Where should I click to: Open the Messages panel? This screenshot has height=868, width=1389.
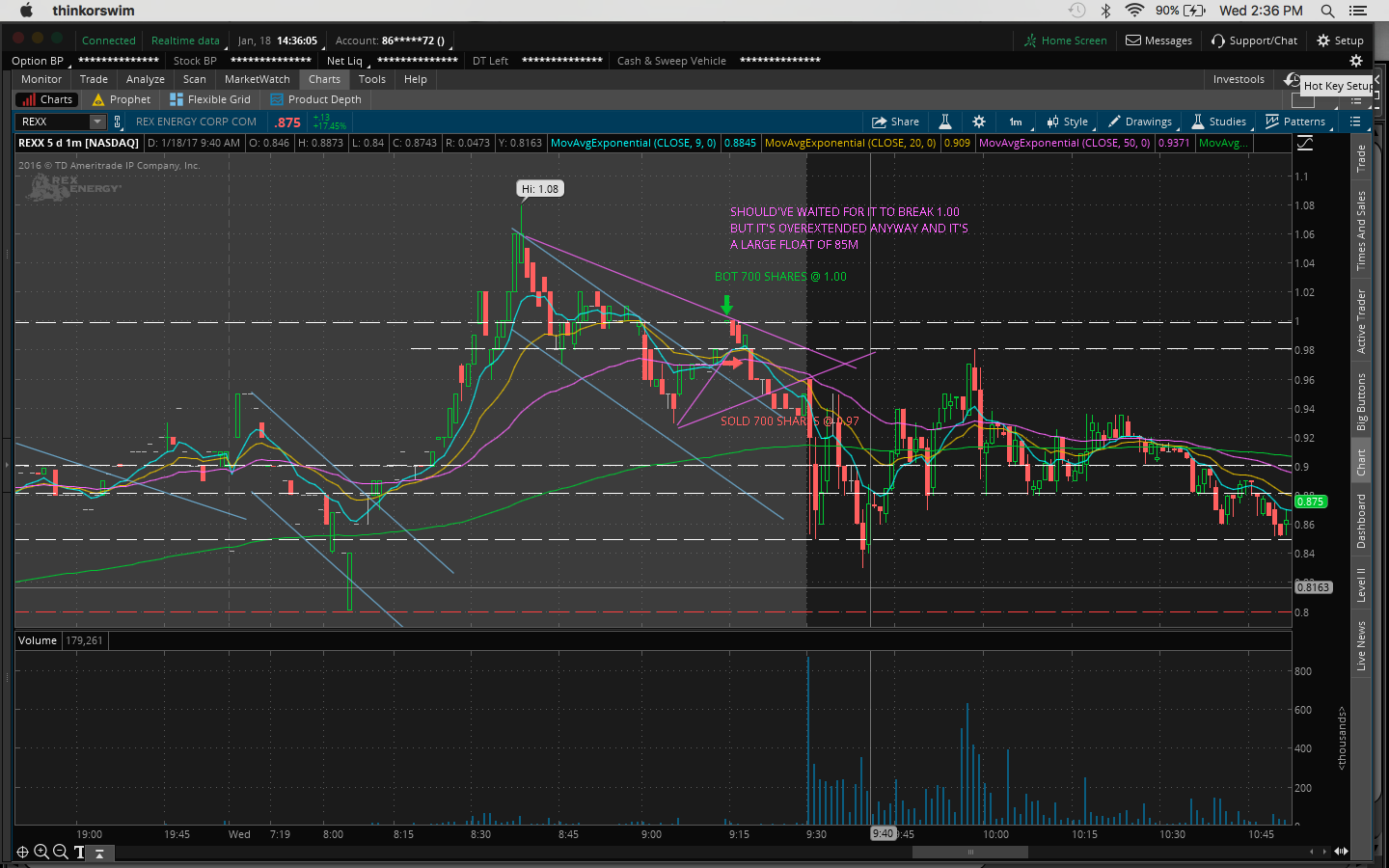click(x=1158, y=41)
